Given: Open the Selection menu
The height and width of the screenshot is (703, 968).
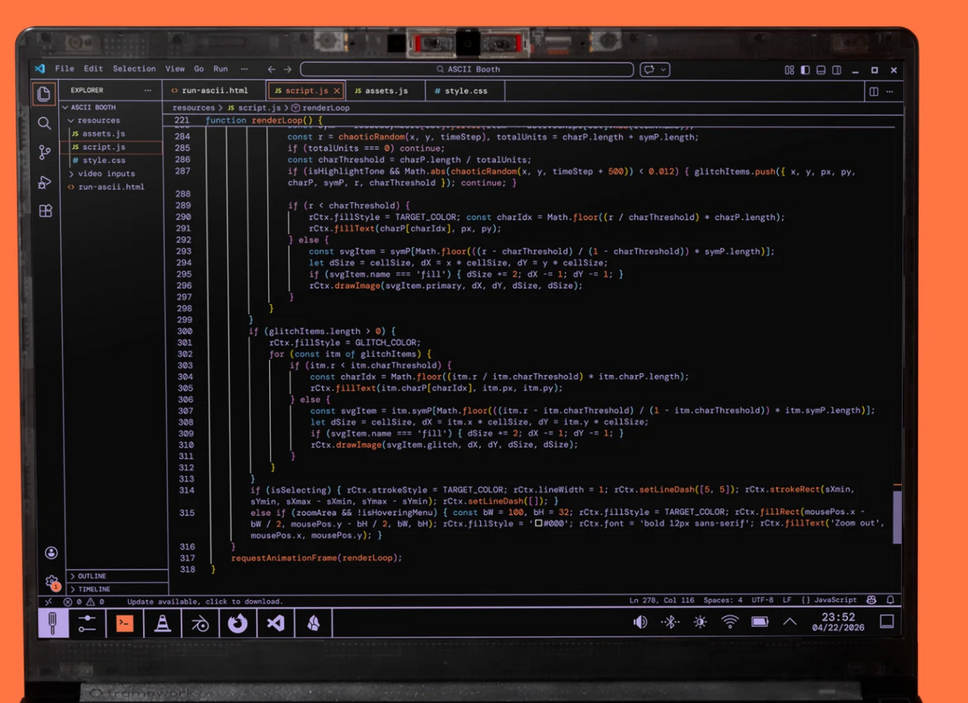Looking at the screenshot, I should pyautogui.click(x=134, y=69).
